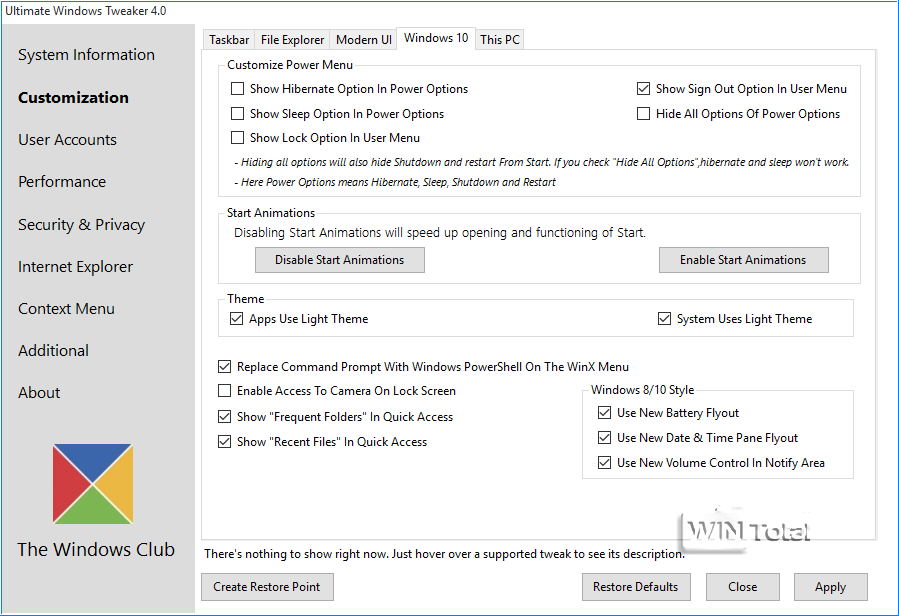Check Hide All Options Of Power Options

coord(644,114)
